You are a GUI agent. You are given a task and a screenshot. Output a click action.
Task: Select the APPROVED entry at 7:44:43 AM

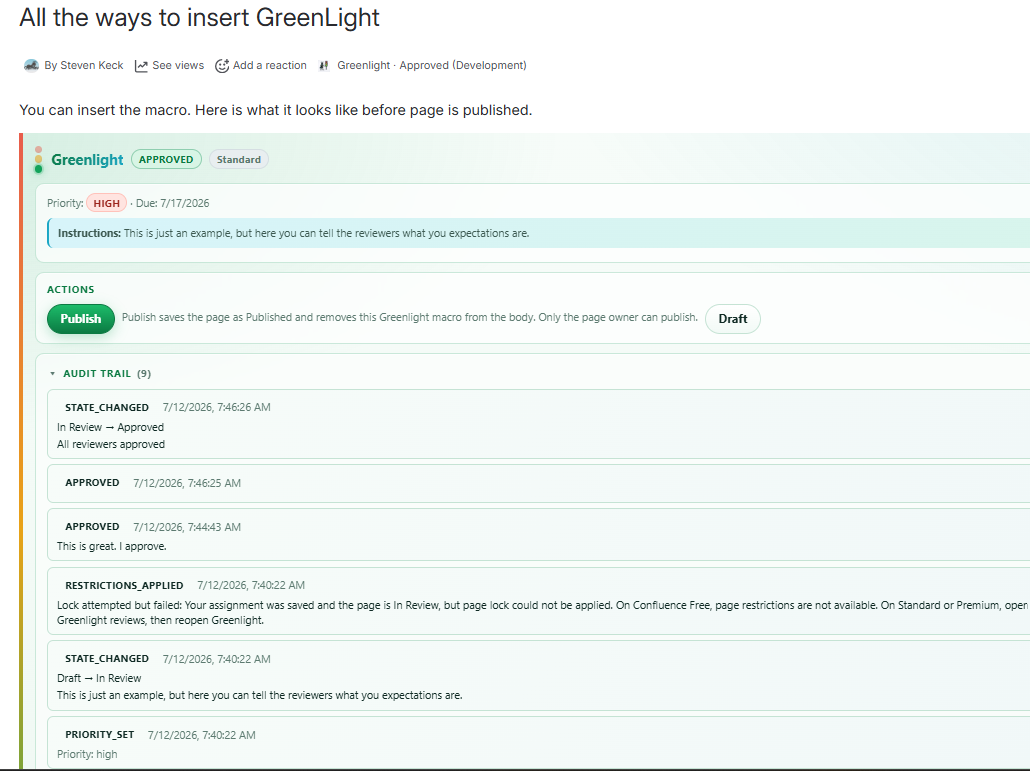[x=539, y=535]
